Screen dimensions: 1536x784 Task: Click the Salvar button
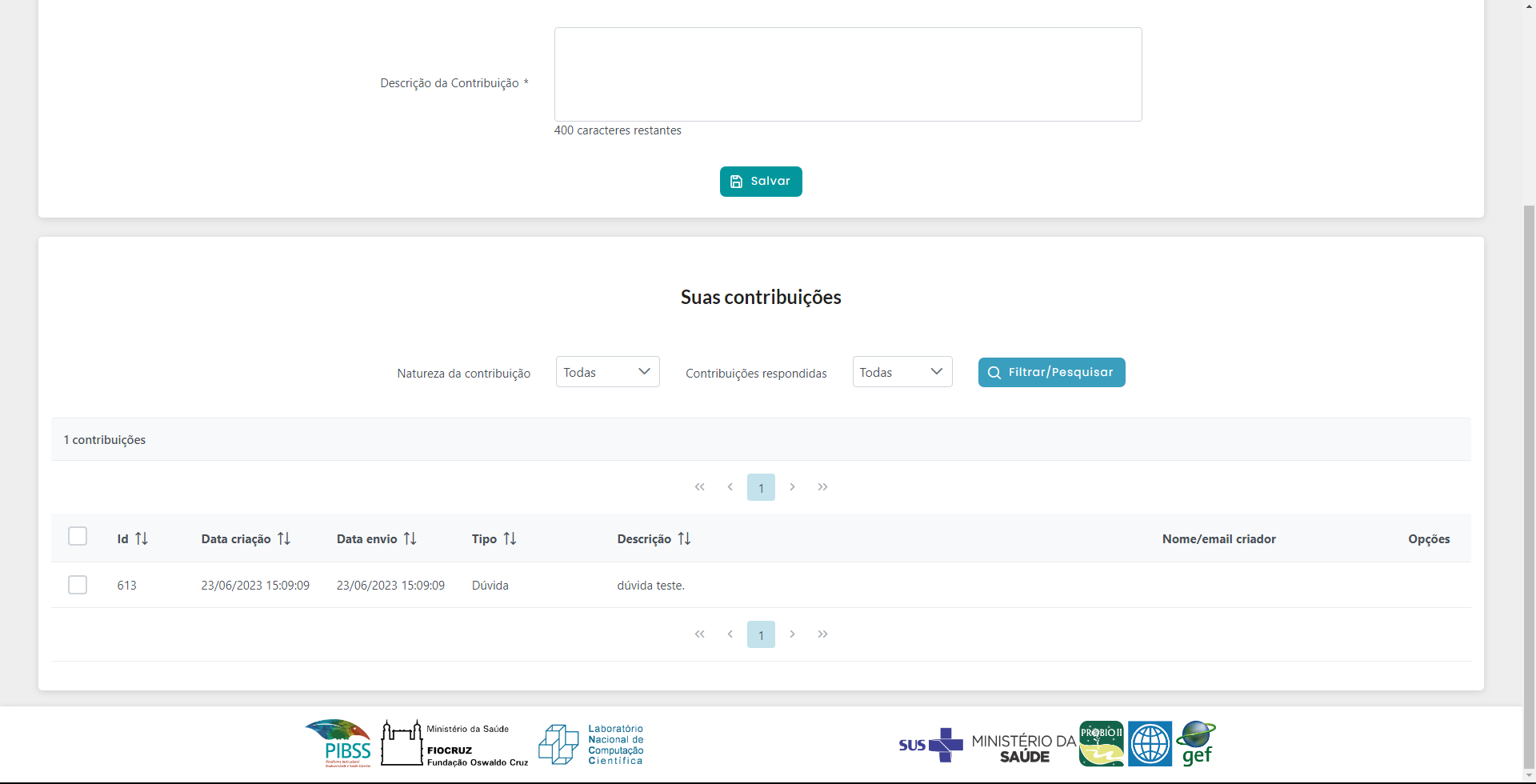(760, 182)
